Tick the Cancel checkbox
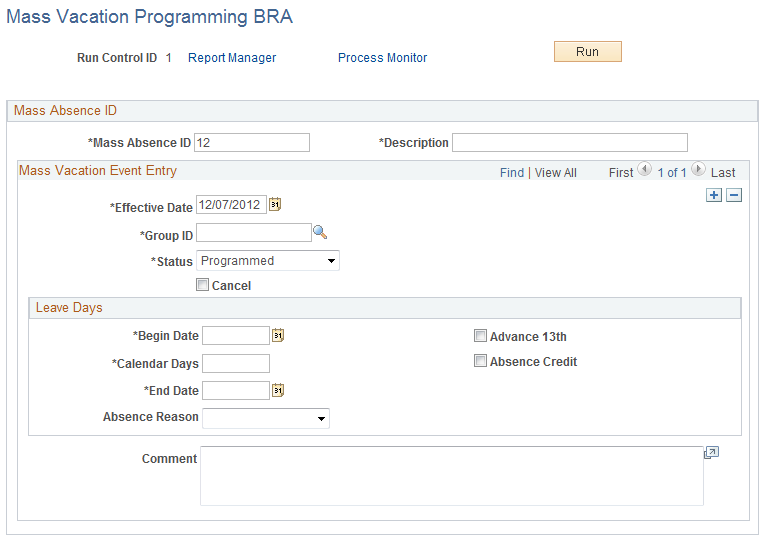Viewport: 766px width, 542px height. pyautogui.click(x=202, y=284)
